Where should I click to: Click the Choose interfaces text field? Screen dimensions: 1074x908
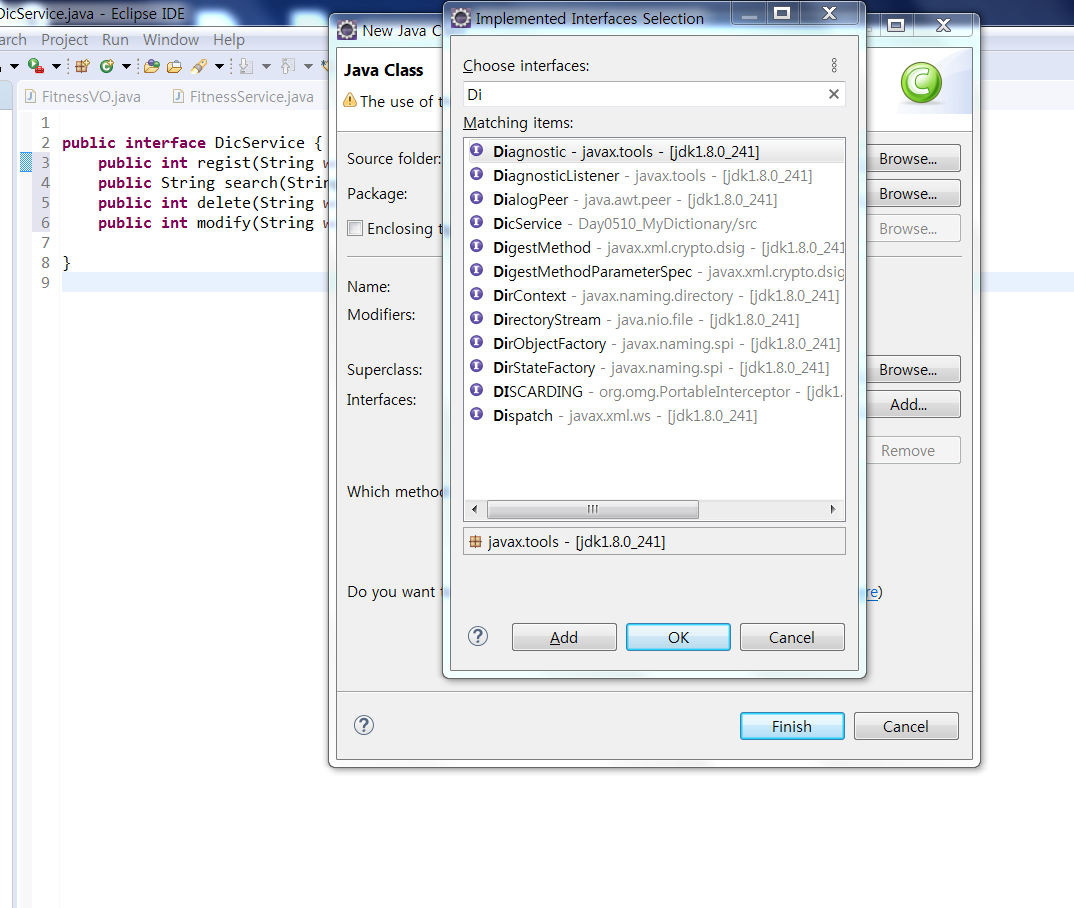(644, 94)
